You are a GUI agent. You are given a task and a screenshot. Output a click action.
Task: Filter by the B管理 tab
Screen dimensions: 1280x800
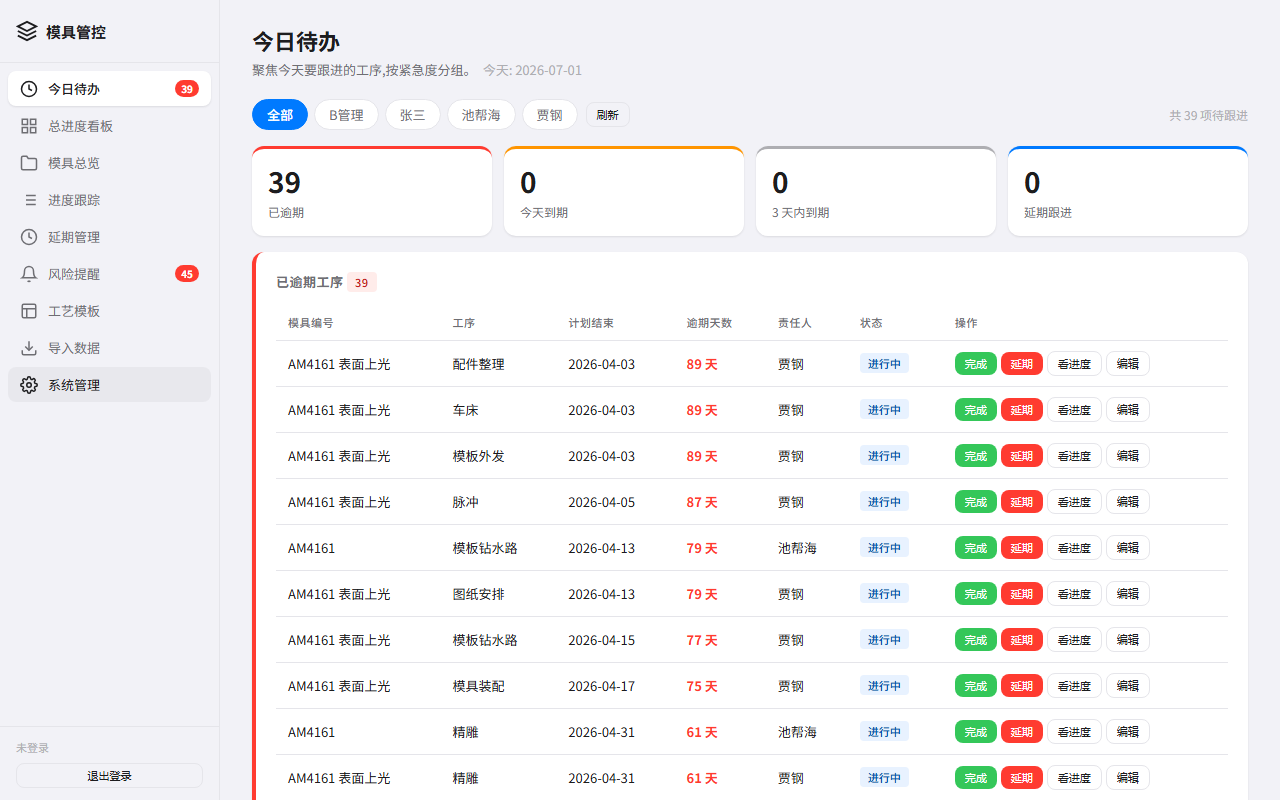346,115
